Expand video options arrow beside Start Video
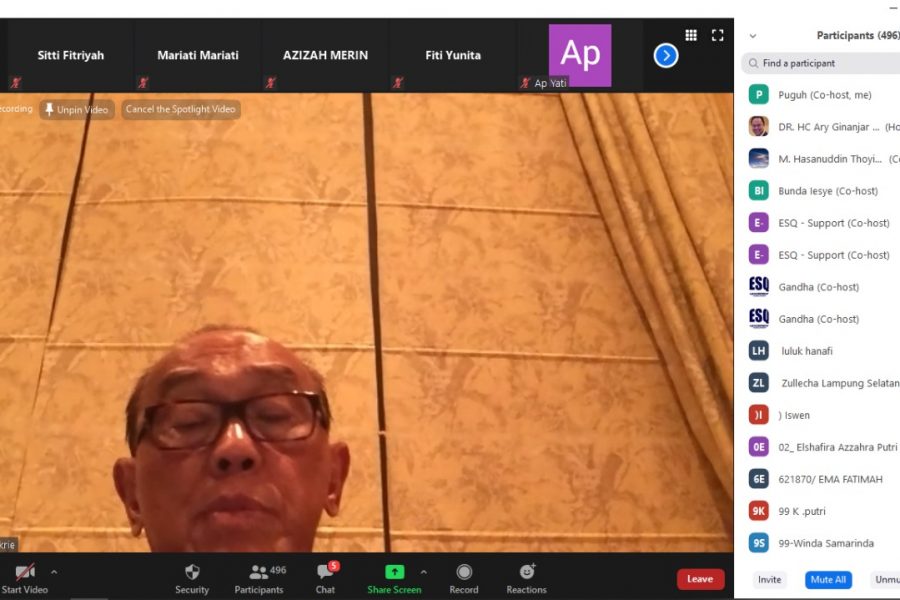Viewport: 900px width, 600px height. (54, 572)
